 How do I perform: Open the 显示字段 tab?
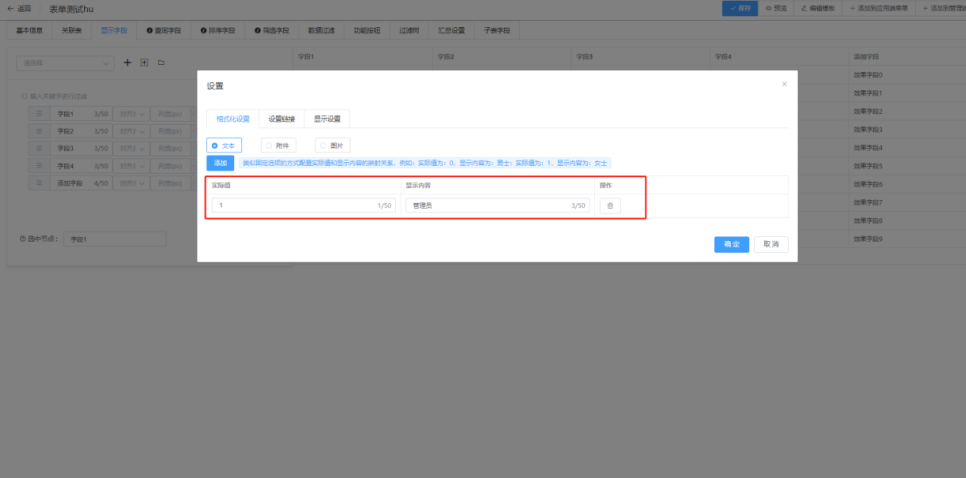pyautogui.click(x=114, y=30)
